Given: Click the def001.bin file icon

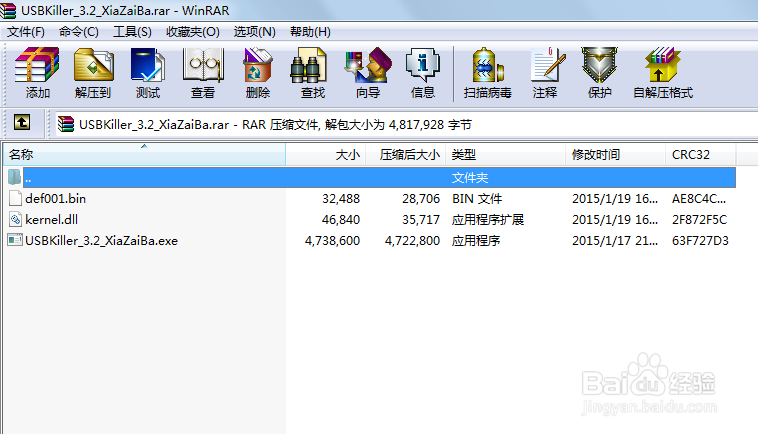Looking at the screenshot, I should [x=15, y=198].
